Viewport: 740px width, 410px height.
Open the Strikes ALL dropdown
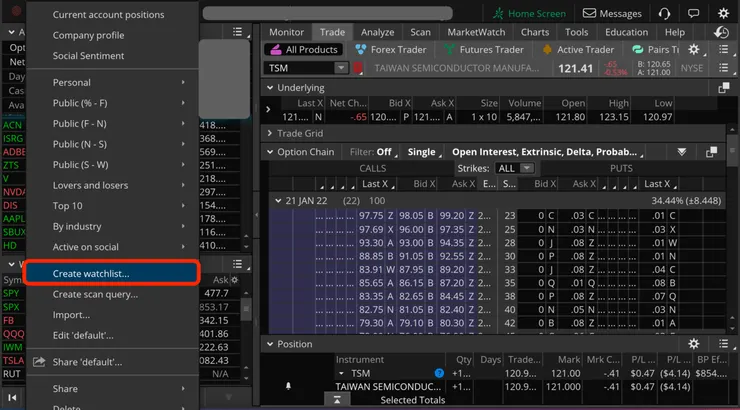coord(514,168)
